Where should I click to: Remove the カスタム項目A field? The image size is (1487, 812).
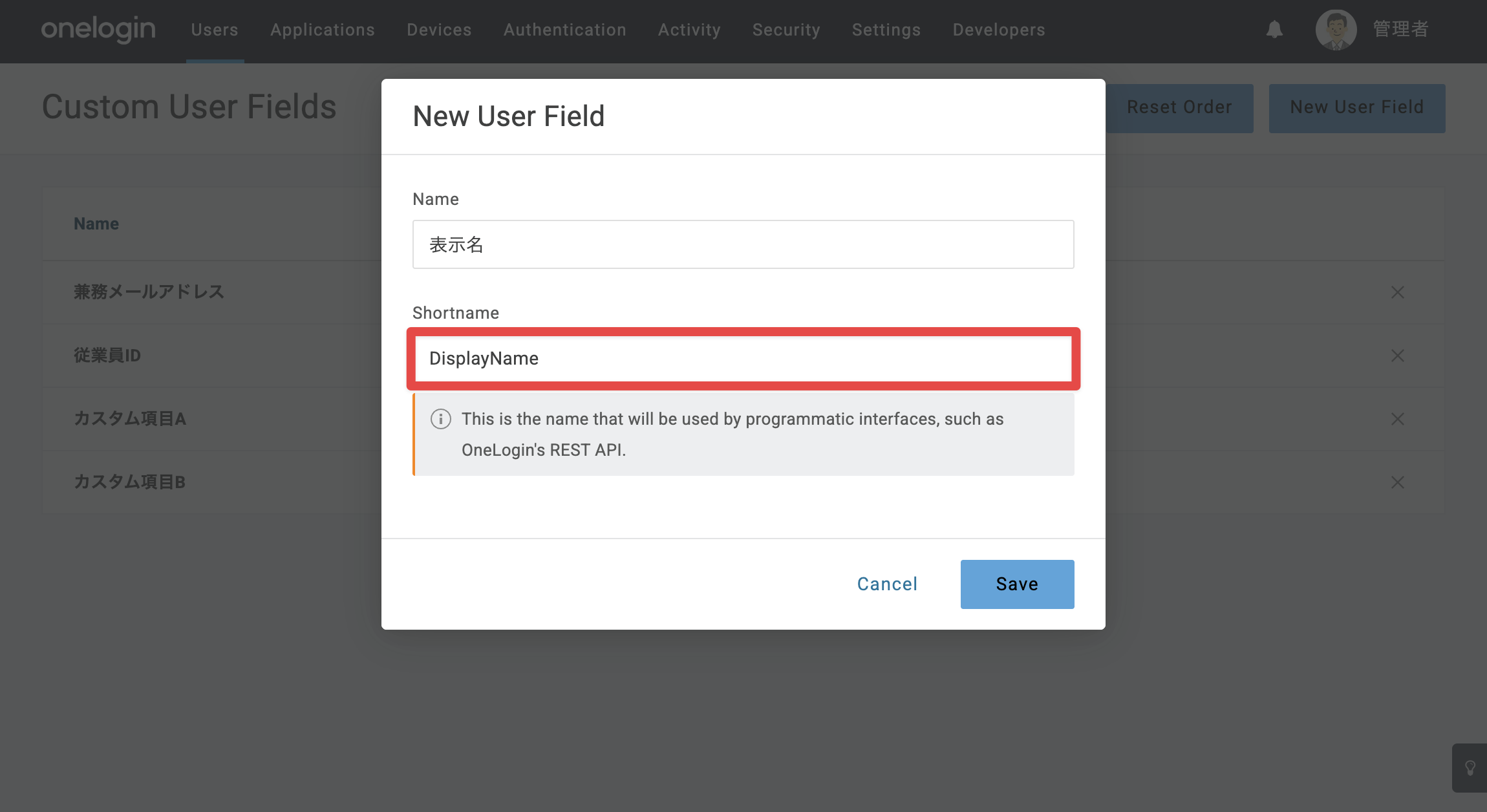coord(1397,419)
